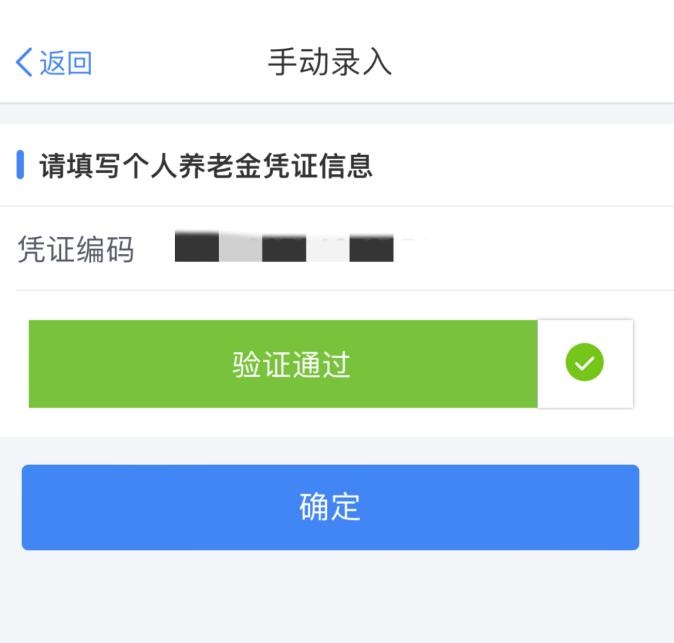Screen dimensions: 674x643
Task: Click the gray background below 确定 button
Action: click(330, 600)
